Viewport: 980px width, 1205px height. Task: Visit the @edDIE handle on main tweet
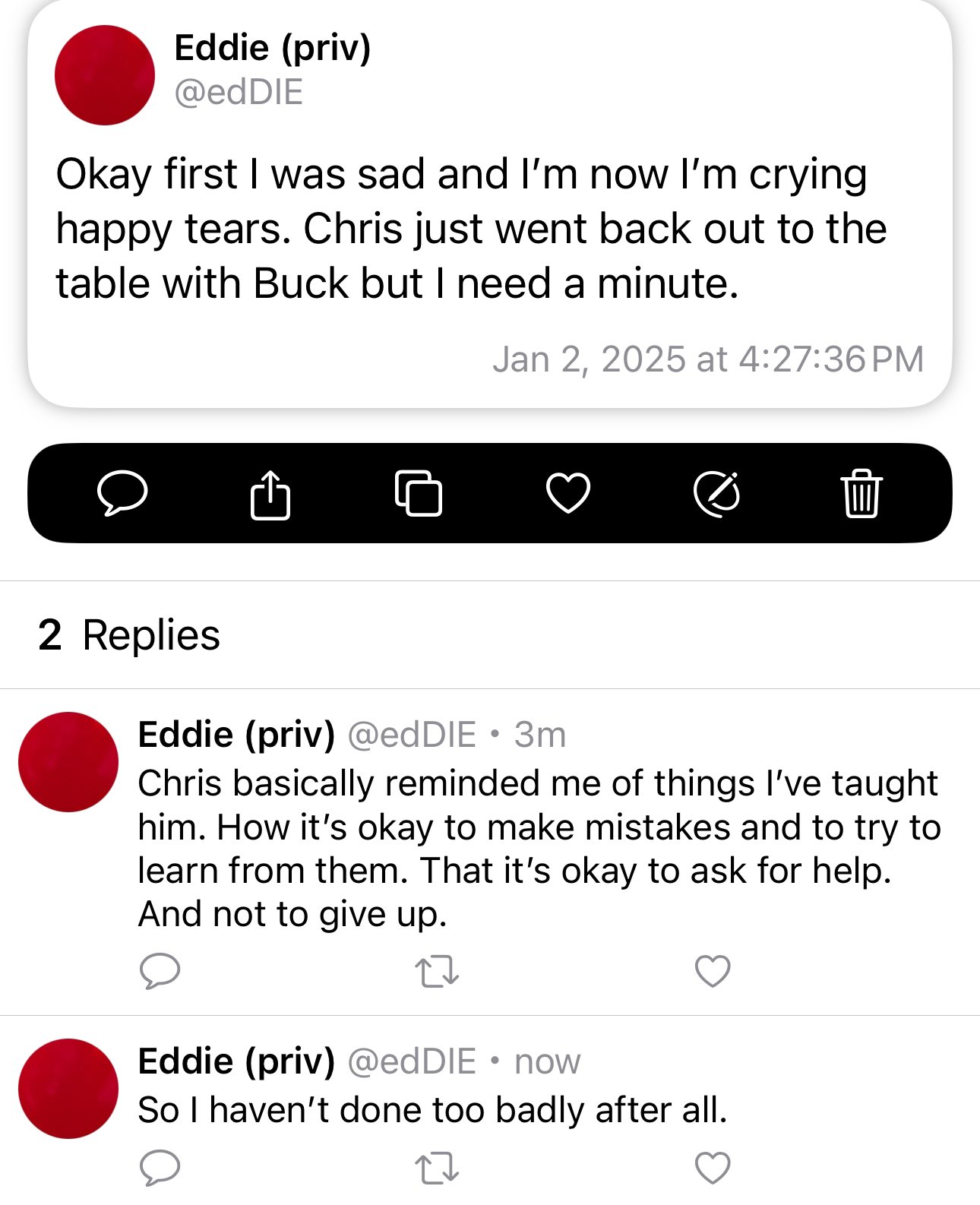239,93
